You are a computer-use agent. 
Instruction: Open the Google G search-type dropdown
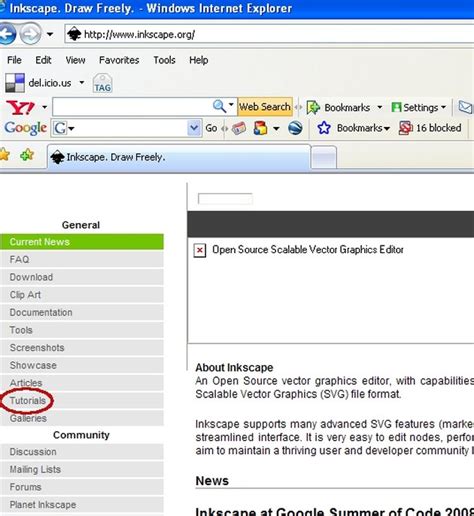click(63, 128)
